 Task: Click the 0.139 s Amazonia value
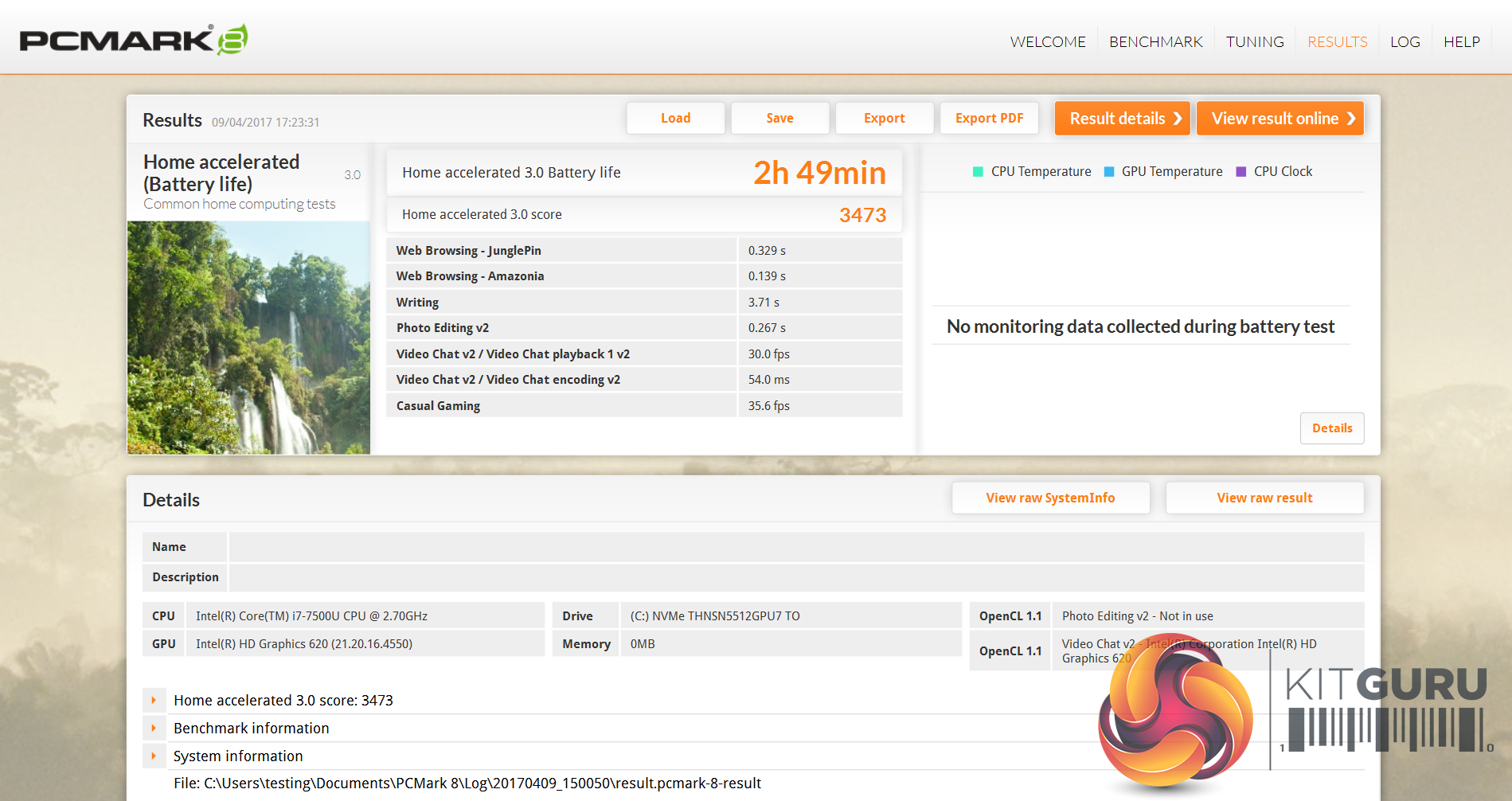pyautogui.click(x=767, y=276)
